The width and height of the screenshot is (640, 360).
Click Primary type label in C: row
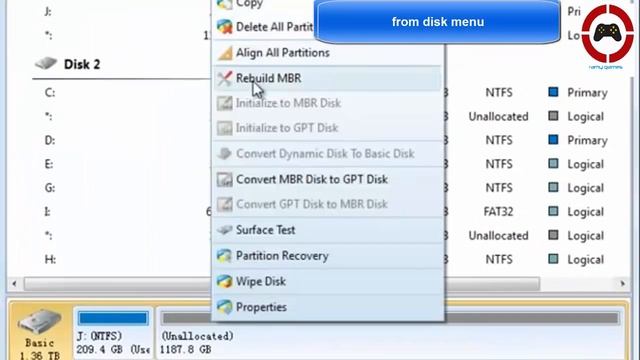point(587,93)
